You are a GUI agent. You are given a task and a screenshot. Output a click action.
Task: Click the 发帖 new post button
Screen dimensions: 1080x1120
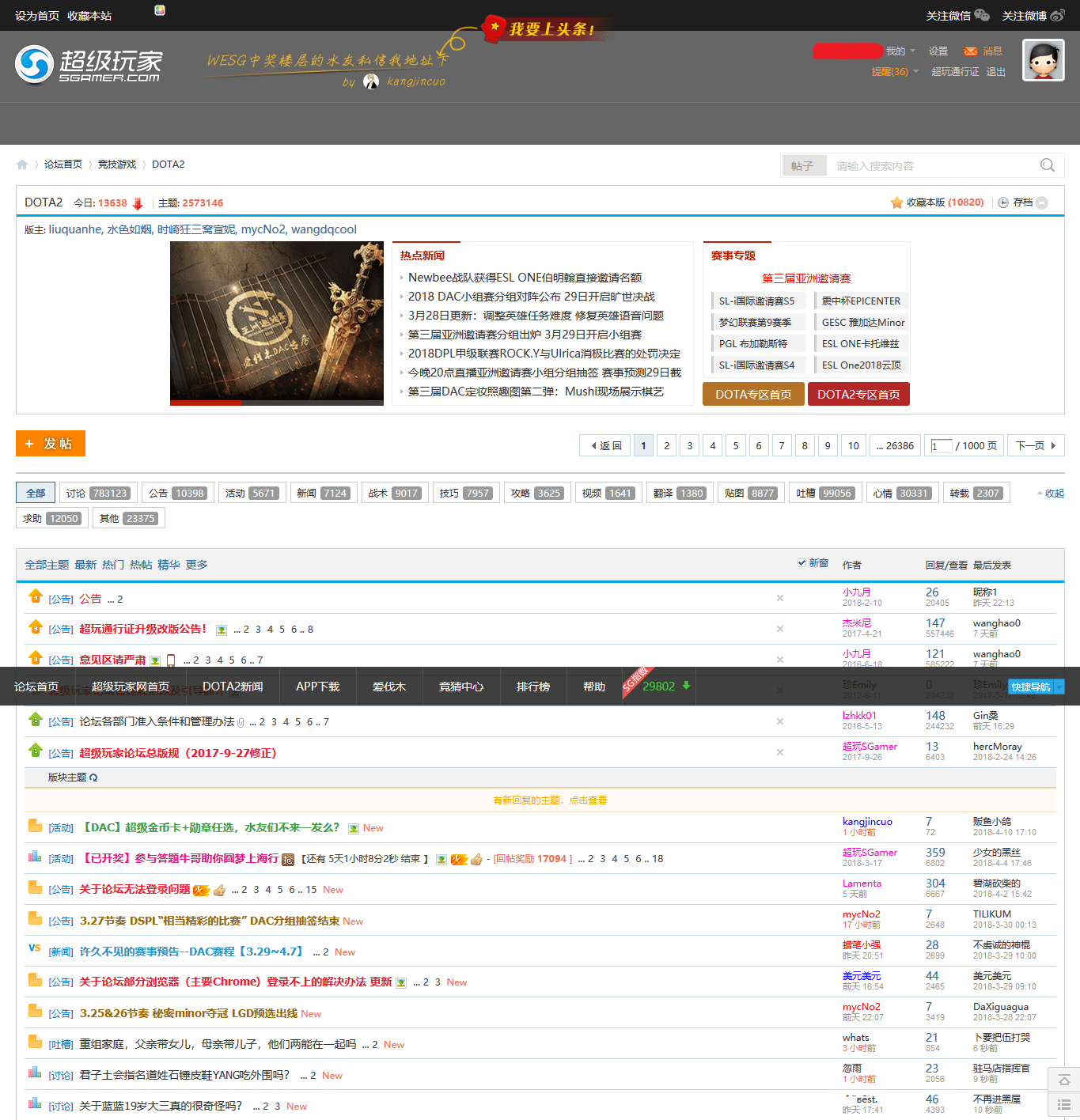51,444
